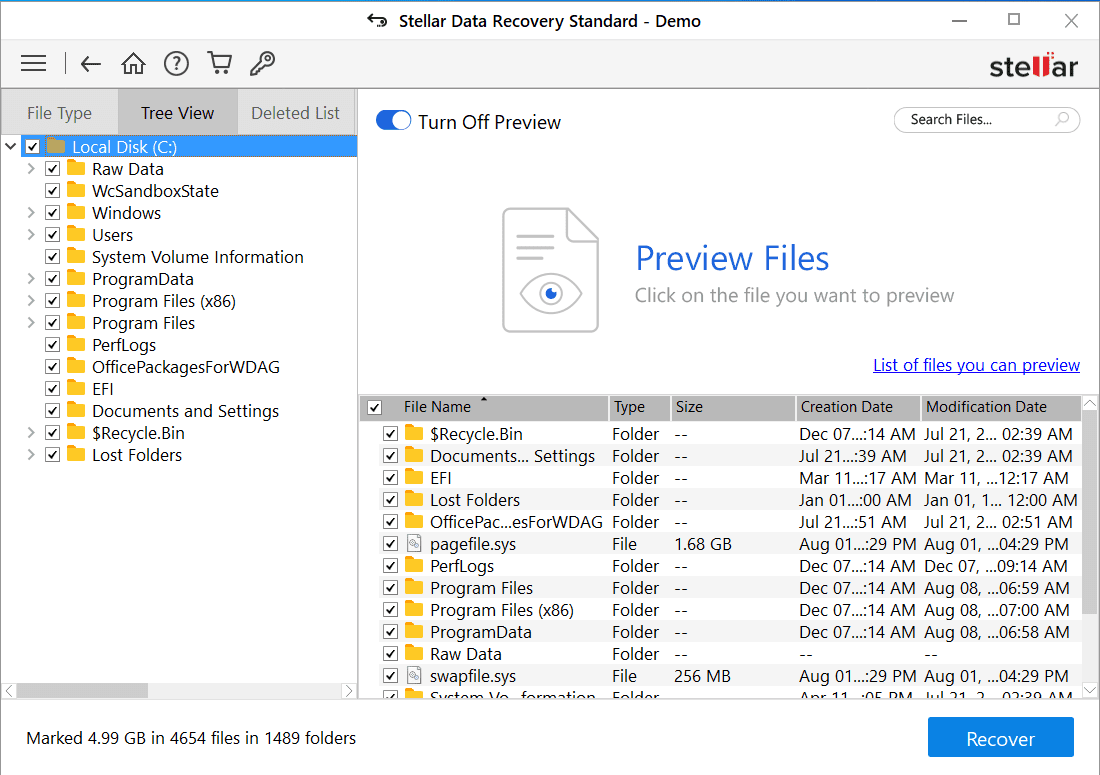The image size is (1100, 775).
Task: Go to the Home screen icon
Action: tap(133, 63)
